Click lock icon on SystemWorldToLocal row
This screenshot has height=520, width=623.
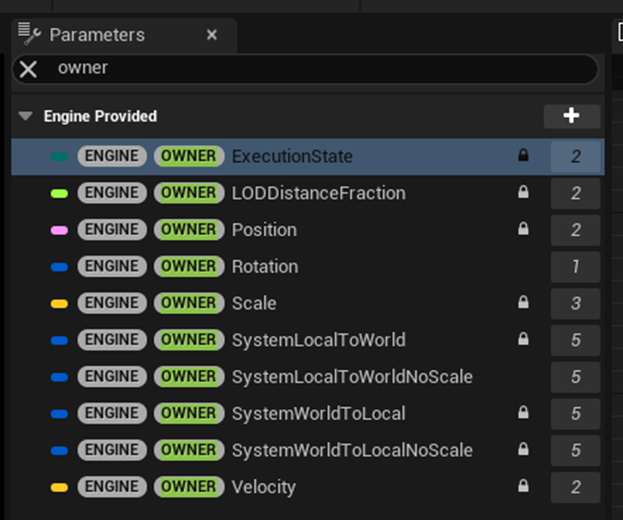(x=523, y=412)
